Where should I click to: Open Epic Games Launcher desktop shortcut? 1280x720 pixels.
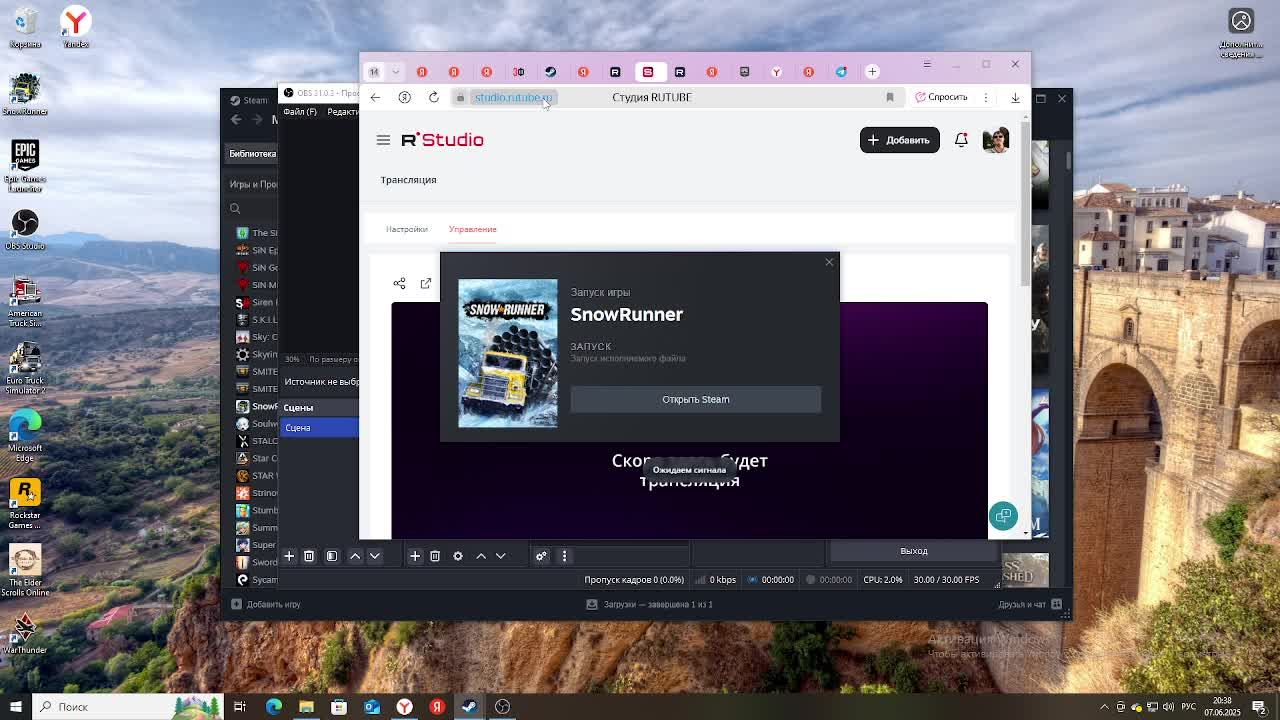[x=25, y=164]
